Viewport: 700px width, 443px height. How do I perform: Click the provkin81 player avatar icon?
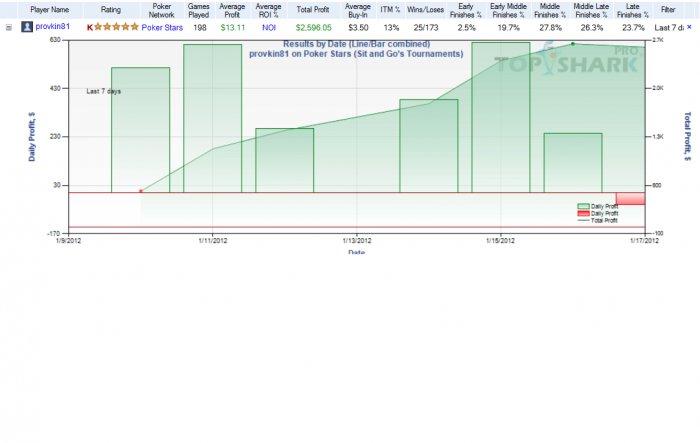(27, 27)
